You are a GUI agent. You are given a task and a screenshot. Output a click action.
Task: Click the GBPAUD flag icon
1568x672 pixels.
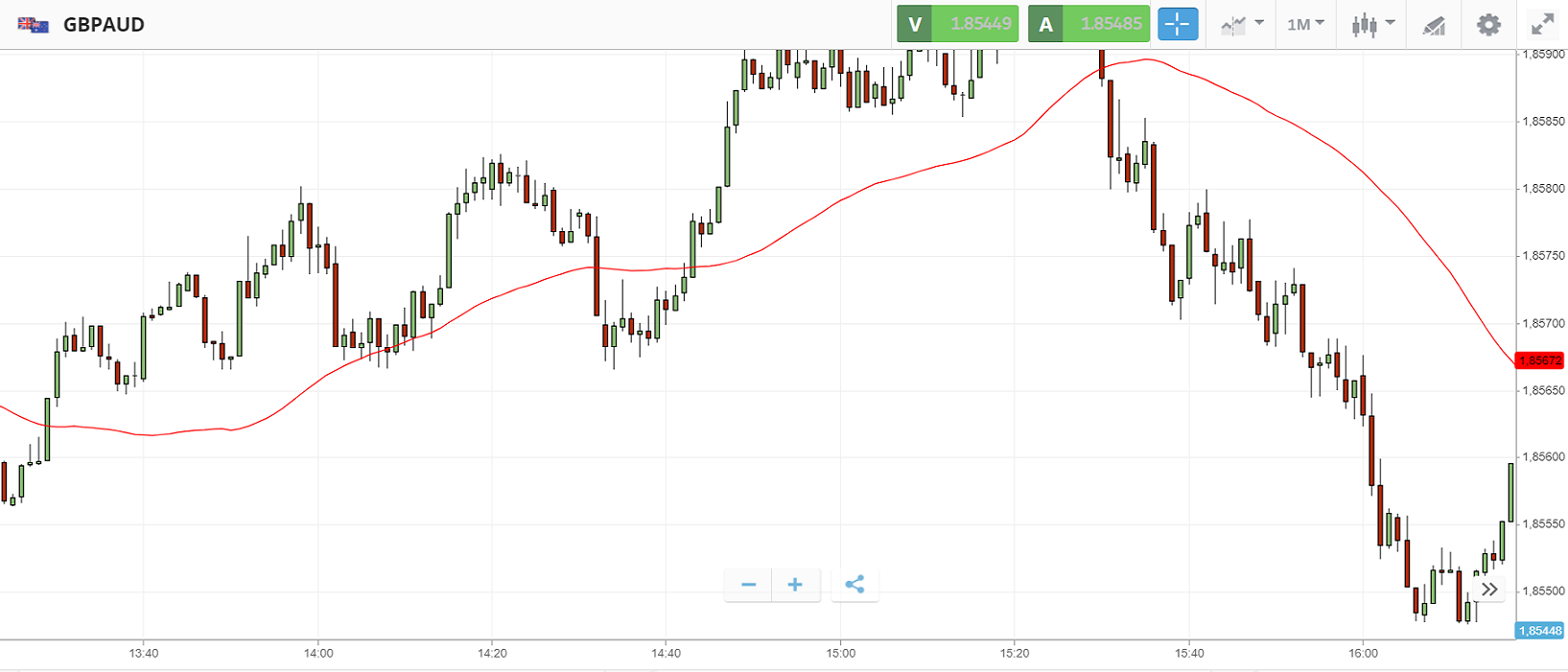click(34, 25)
